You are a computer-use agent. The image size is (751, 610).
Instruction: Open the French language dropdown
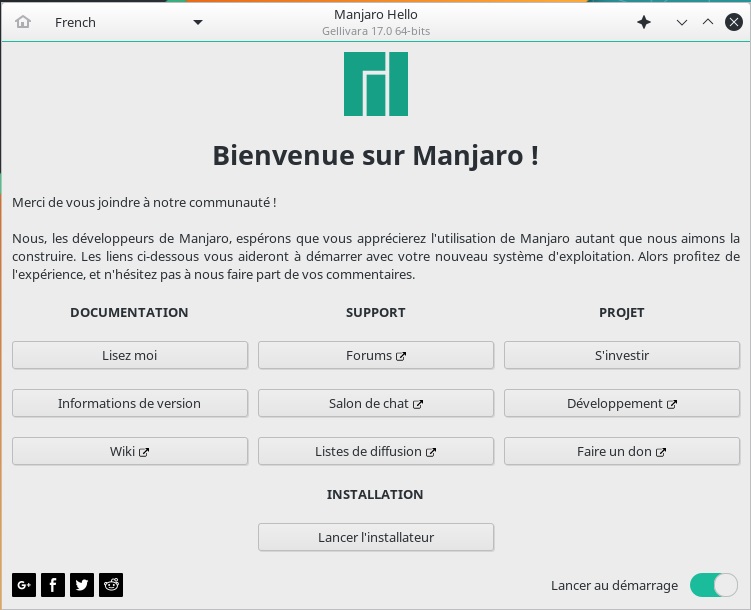(x=128, y=23)
